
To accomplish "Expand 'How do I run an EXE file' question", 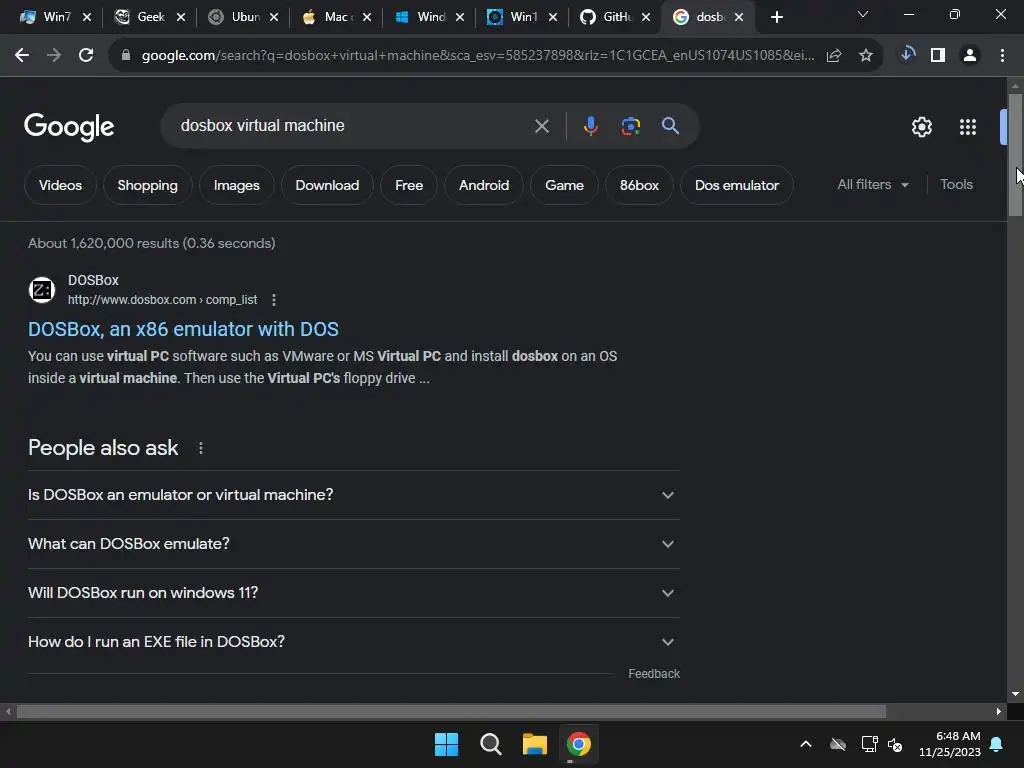I will pyautogui.click(x=354, y=642).
